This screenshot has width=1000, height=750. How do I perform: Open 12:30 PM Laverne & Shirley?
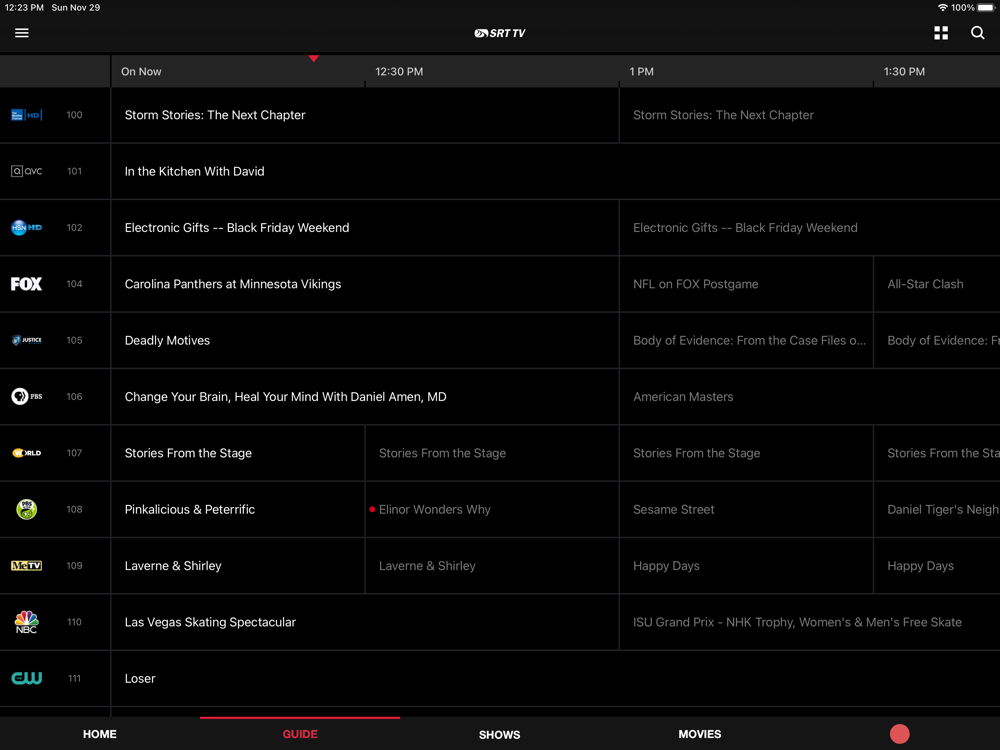(x=492, y=566)
